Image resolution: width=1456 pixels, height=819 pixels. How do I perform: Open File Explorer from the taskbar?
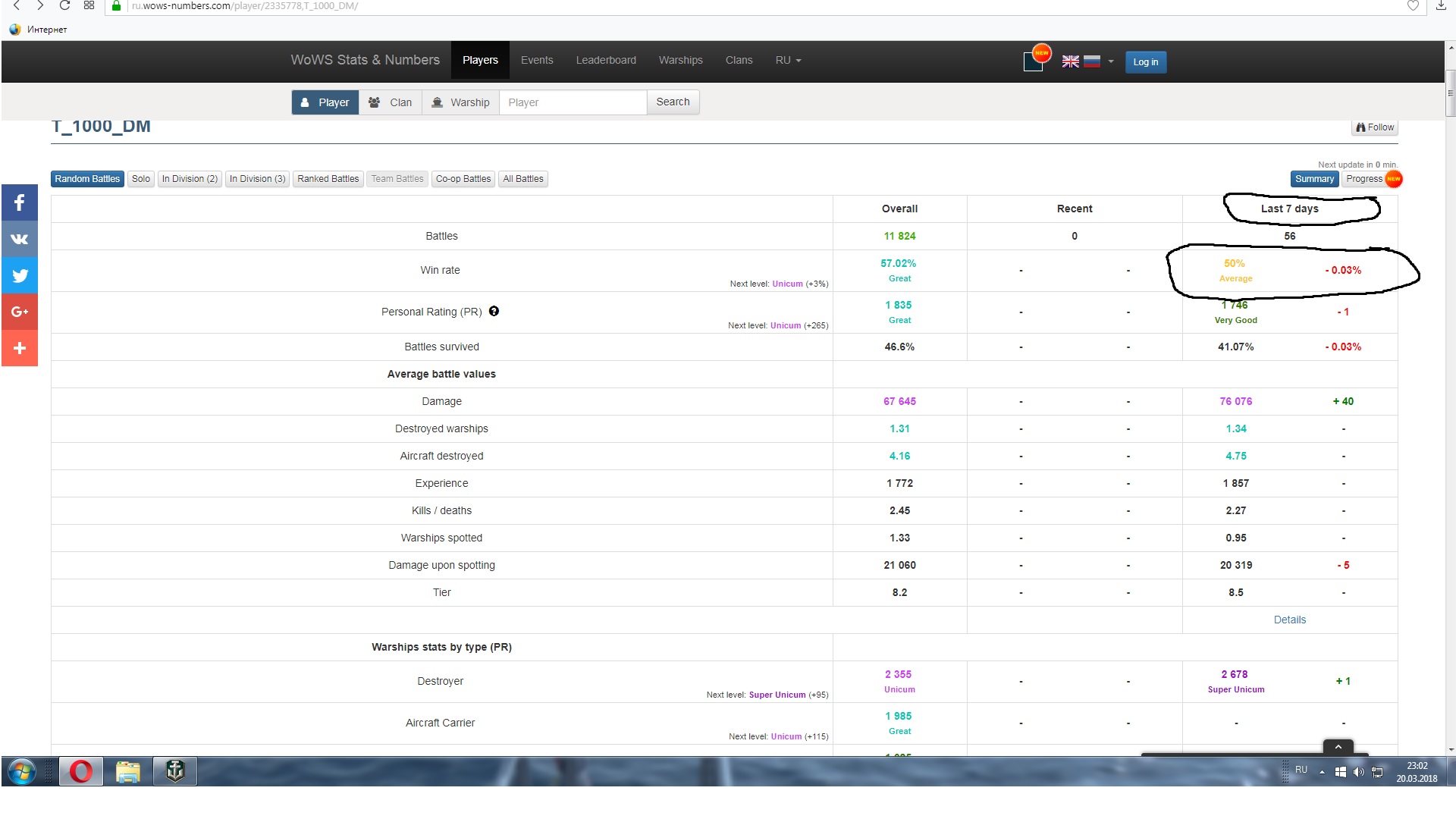pyautogui.click(x=127, y=772)
